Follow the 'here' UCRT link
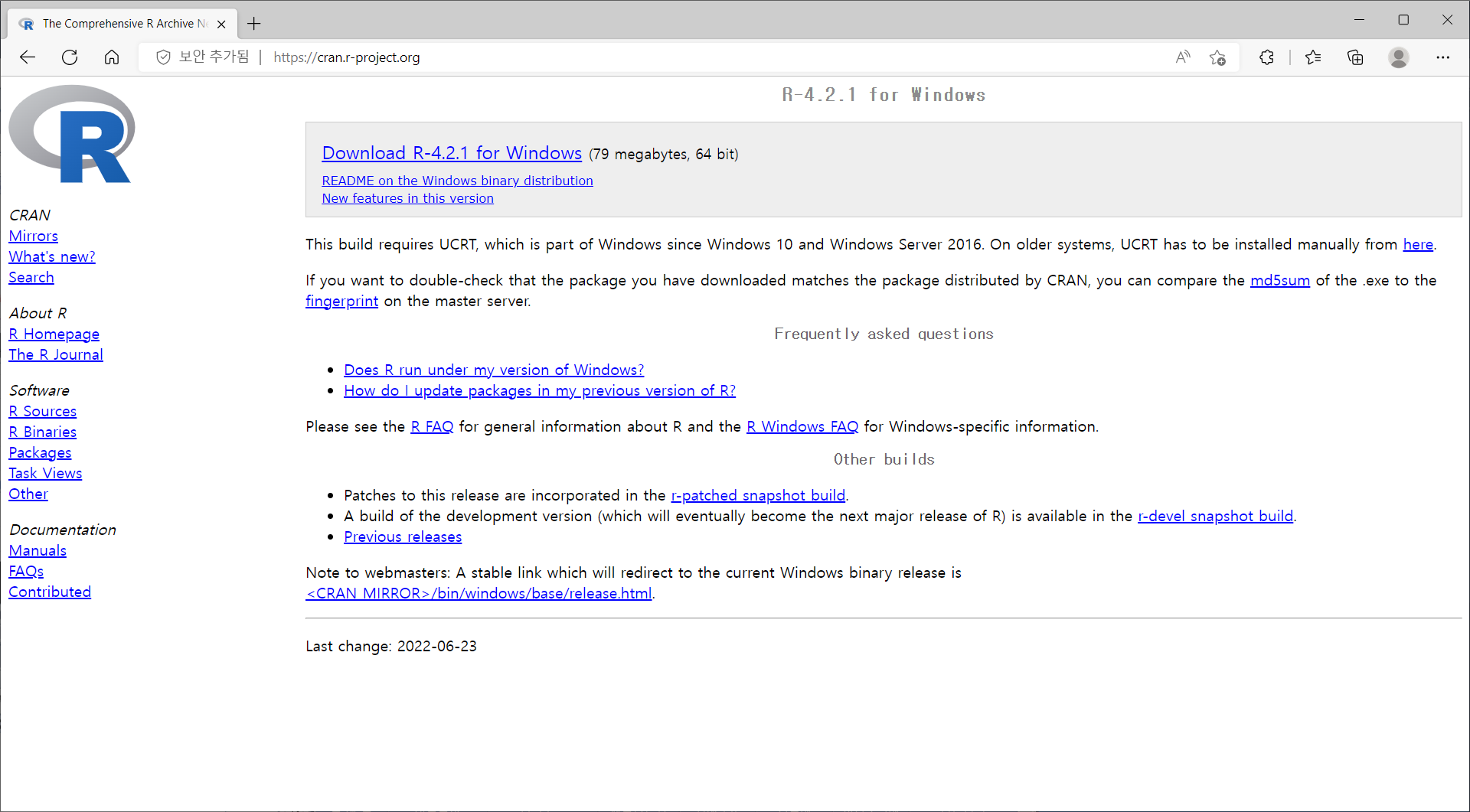1470x812 pixels. point(1418,244)
